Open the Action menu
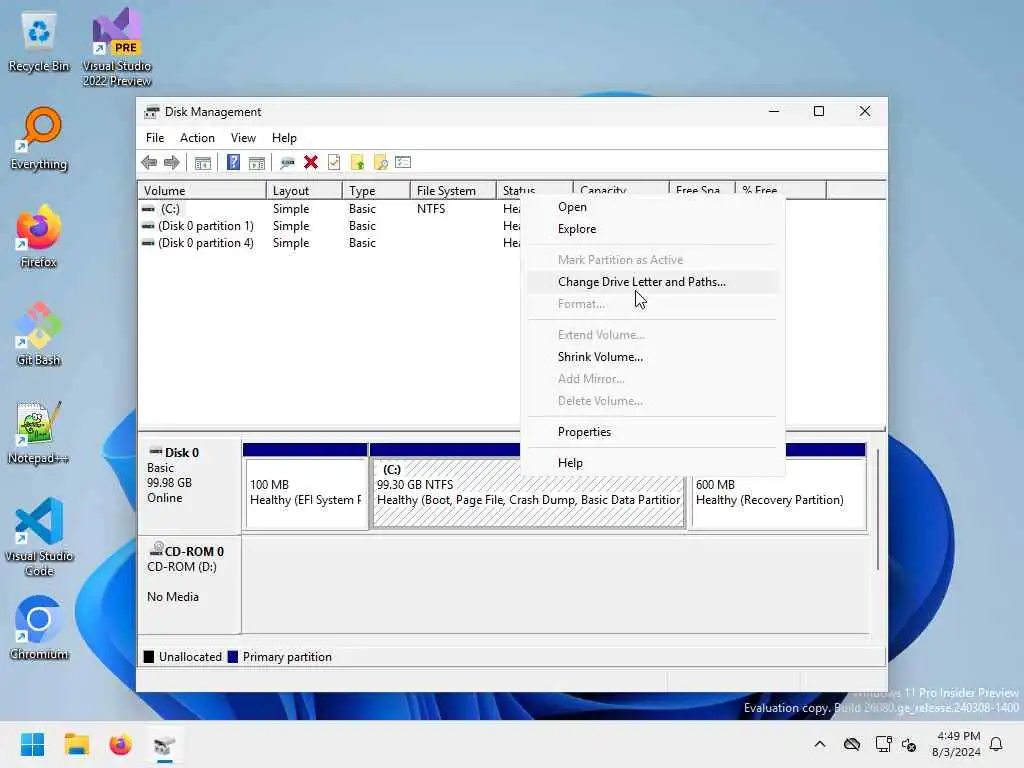 (x=197, y=138)
